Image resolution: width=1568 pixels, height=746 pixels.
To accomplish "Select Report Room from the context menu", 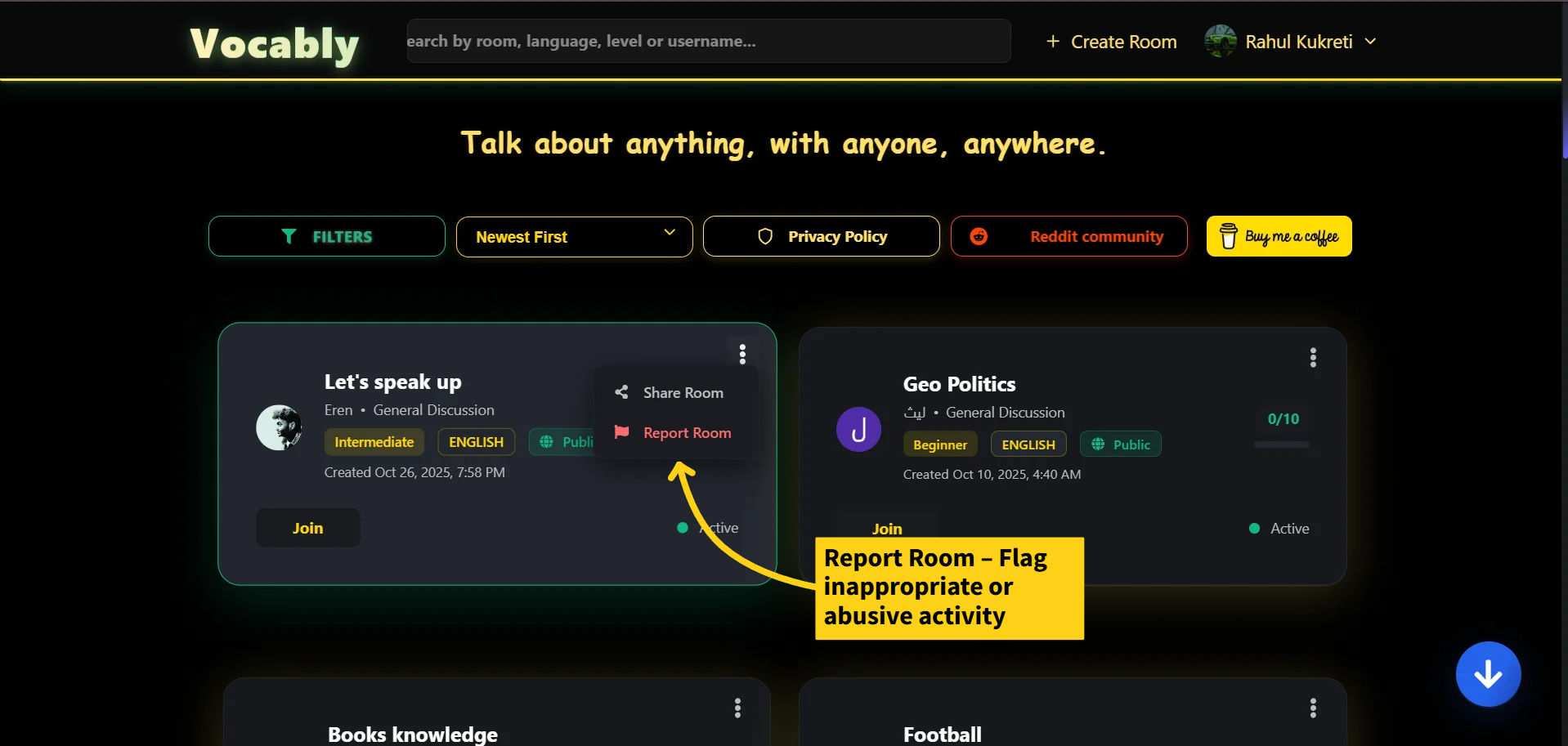I will tap(687, 432).
